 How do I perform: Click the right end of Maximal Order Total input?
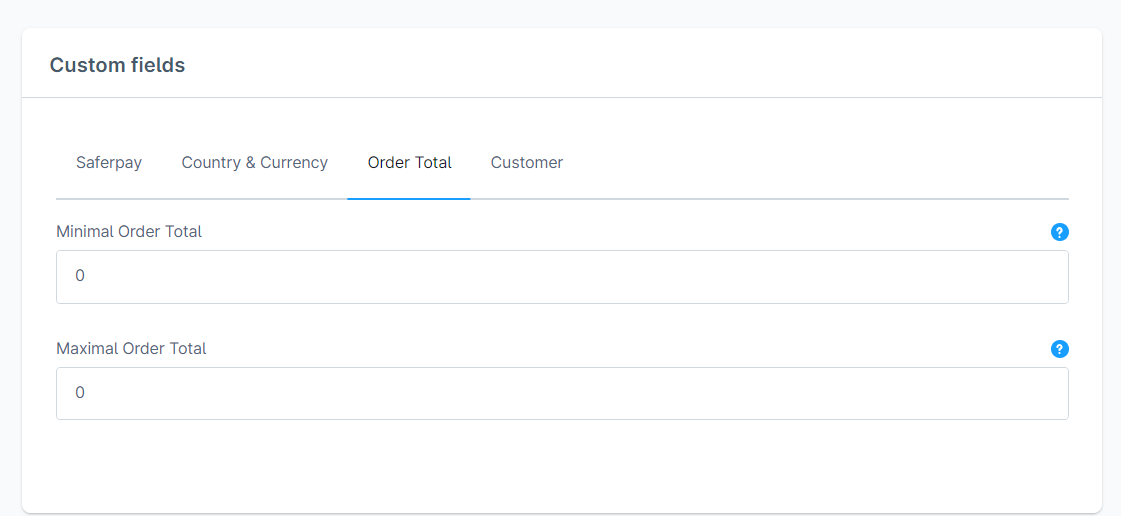[x=1040, y=393]
